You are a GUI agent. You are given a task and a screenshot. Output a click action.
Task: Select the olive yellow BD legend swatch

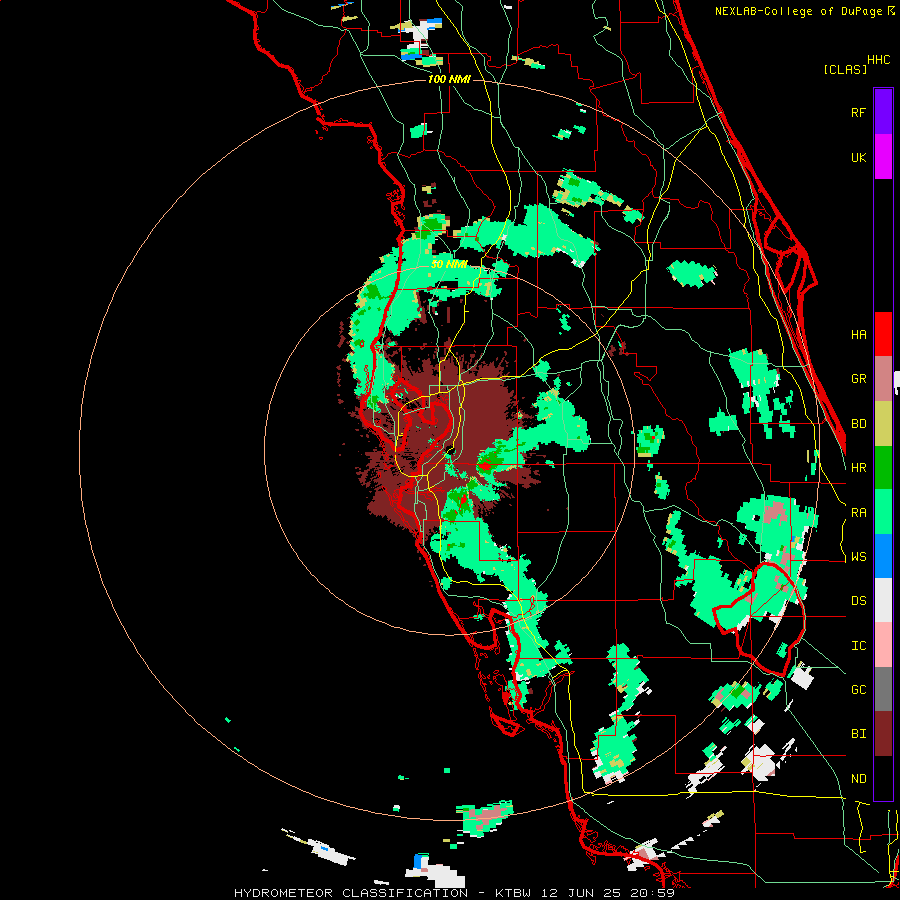coord(883,424)
